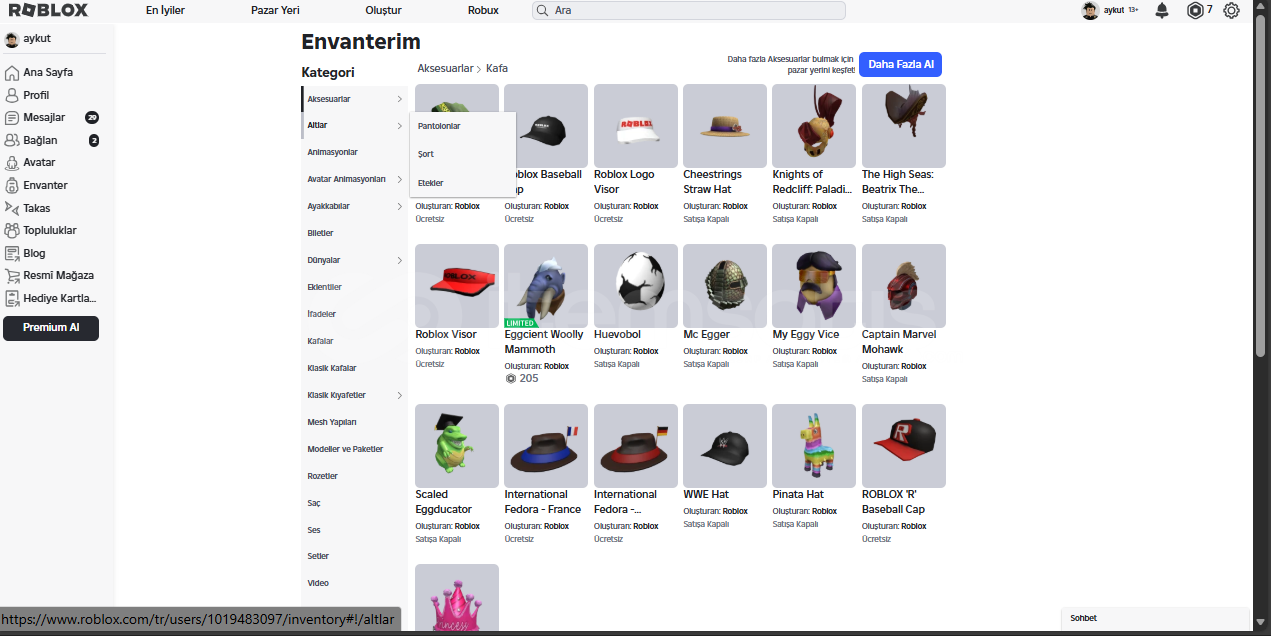Open Oluştur in top navigation

(383, 10)
